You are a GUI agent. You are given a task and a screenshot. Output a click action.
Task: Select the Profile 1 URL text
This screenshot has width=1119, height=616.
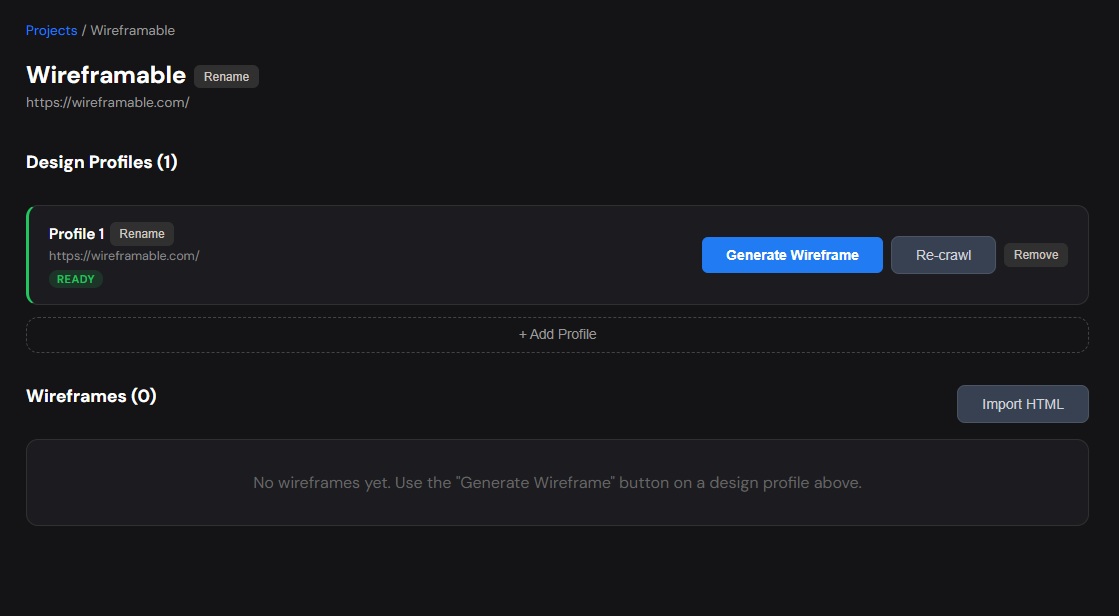click(x=124, y=256)
